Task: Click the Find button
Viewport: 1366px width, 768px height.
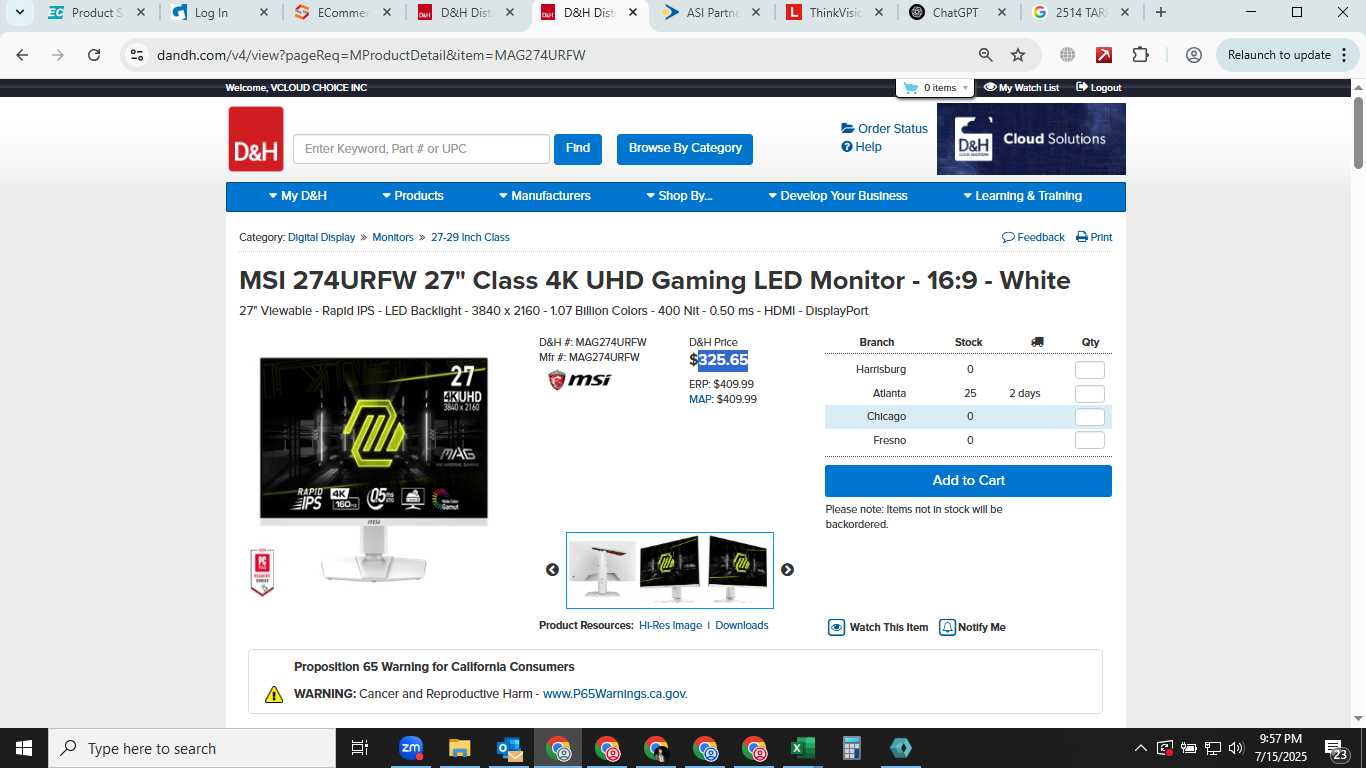Action: 578,149
